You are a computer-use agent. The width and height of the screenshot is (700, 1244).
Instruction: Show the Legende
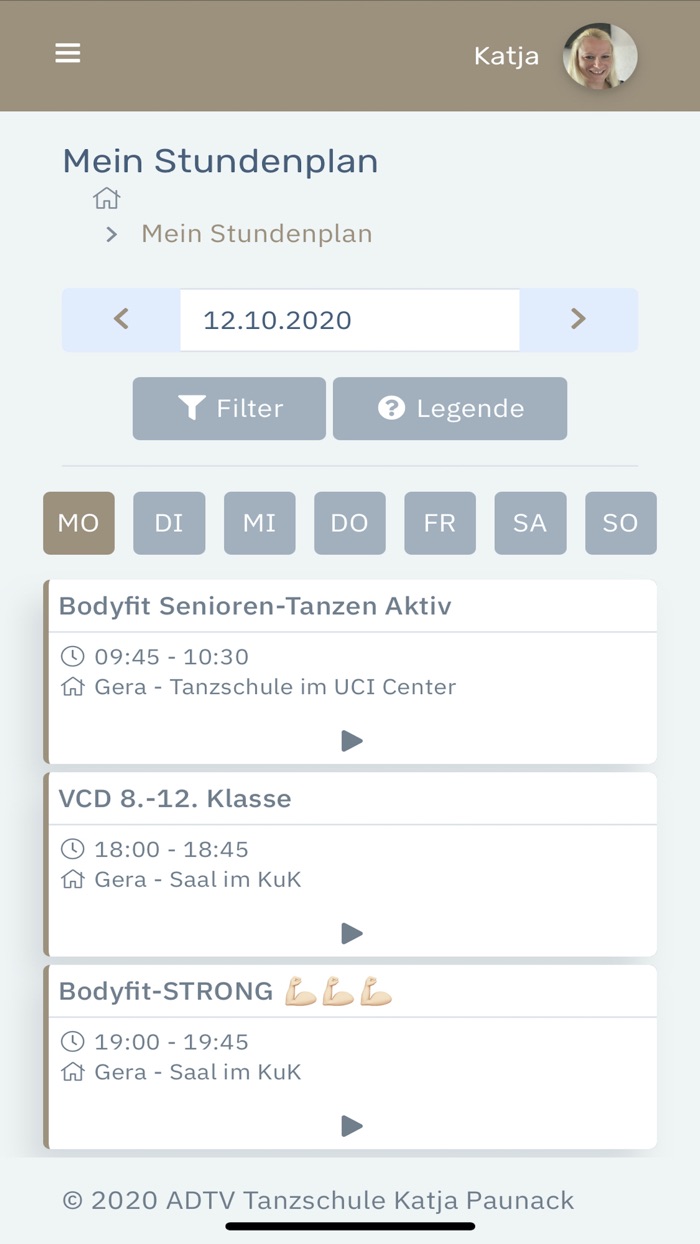[x=450, y=407]
